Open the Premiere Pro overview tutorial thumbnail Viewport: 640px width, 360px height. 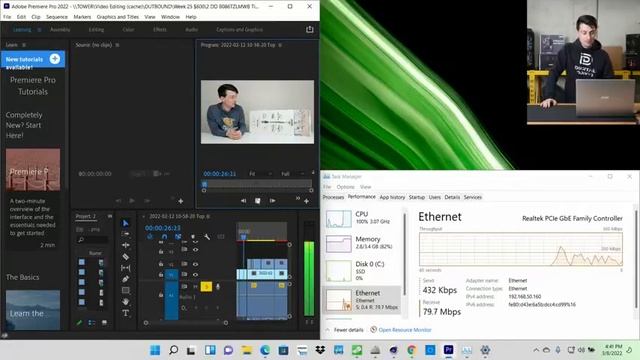(33, 169)
